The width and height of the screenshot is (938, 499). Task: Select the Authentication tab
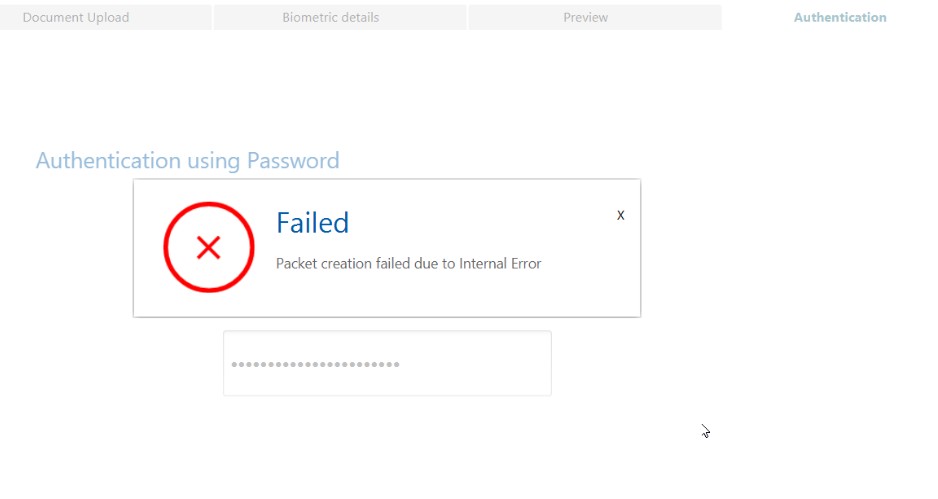pyautogui.click(x=840, y=17)
